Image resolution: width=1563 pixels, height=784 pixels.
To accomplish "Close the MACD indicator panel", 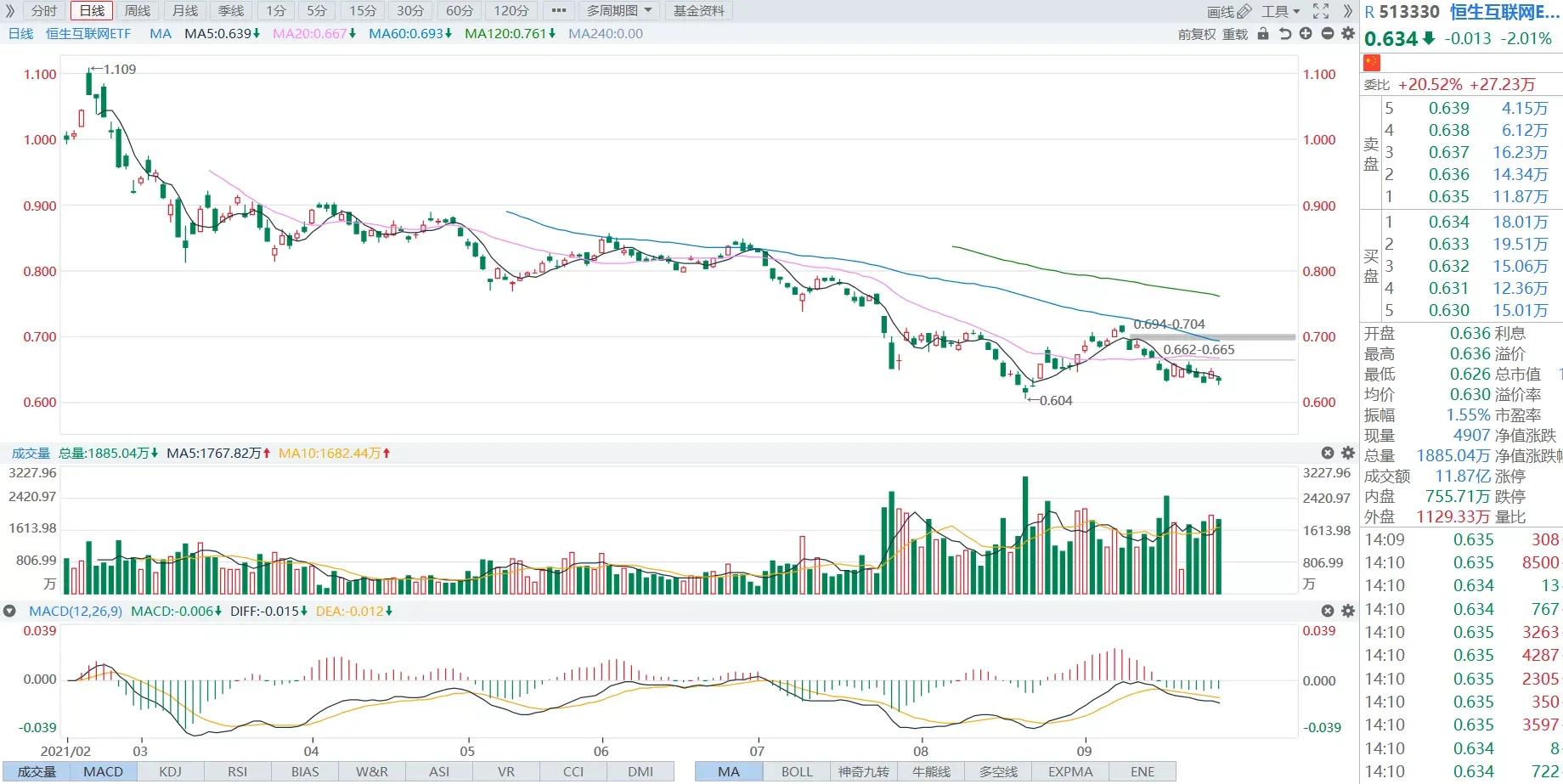I will 1328,611.
